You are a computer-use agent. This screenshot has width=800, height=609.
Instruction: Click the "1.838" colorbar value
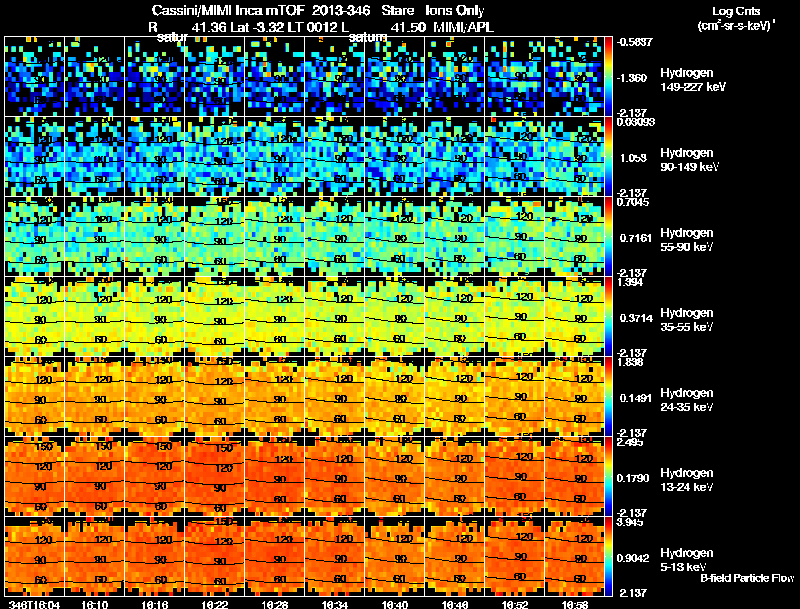pos(630,362)
